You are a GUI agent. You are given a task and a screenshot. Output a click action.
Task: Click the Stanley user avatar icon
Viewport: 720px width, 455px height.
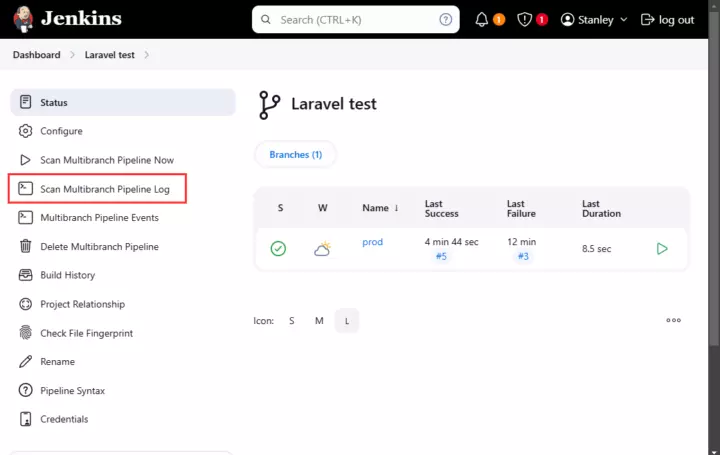[568, 20]
